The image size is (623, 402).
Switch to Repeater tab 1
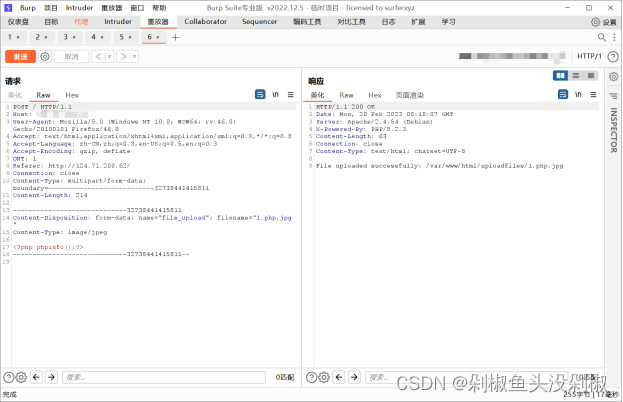pyautogui.click(x=10, y=37)
